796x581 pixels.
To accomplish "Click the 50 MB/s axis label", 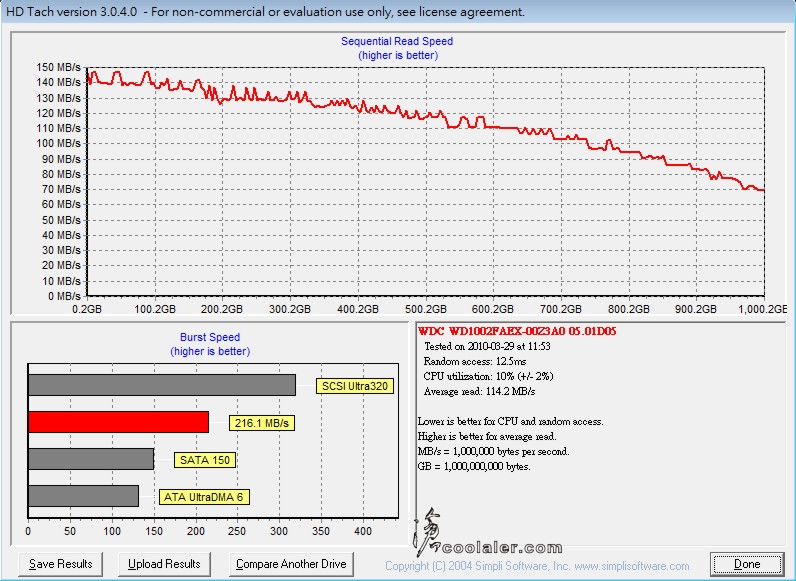I will click(x=61, y=220).
